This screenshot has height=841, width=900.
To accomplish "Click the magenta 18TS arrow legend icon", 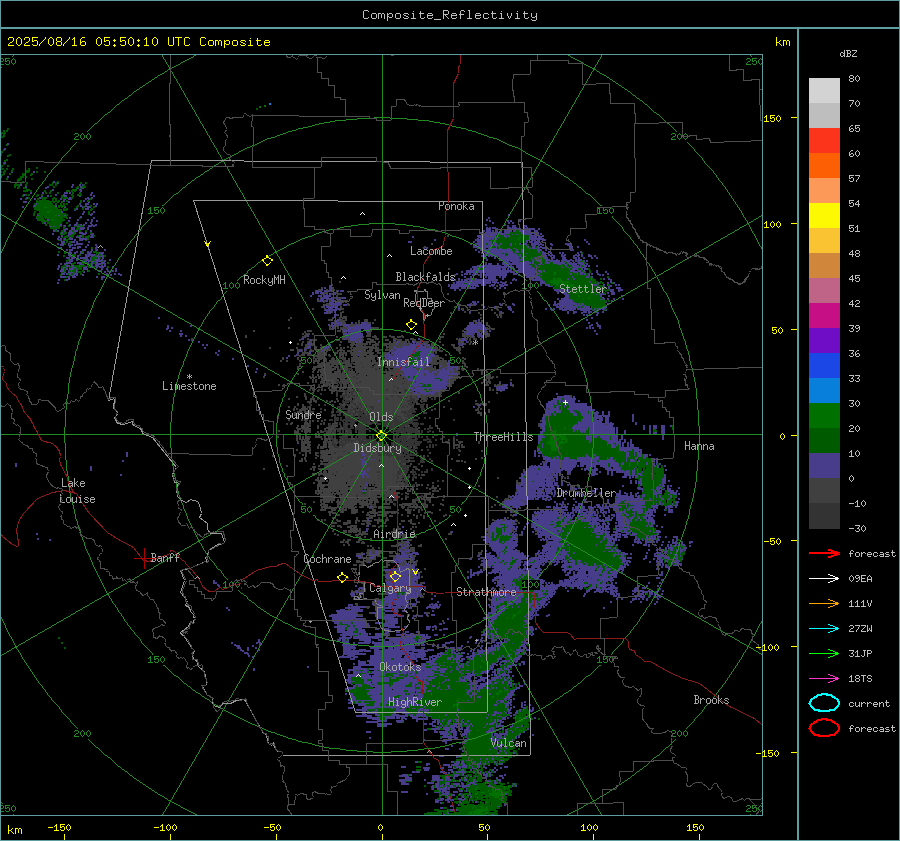I will click(x=824, y=679).
